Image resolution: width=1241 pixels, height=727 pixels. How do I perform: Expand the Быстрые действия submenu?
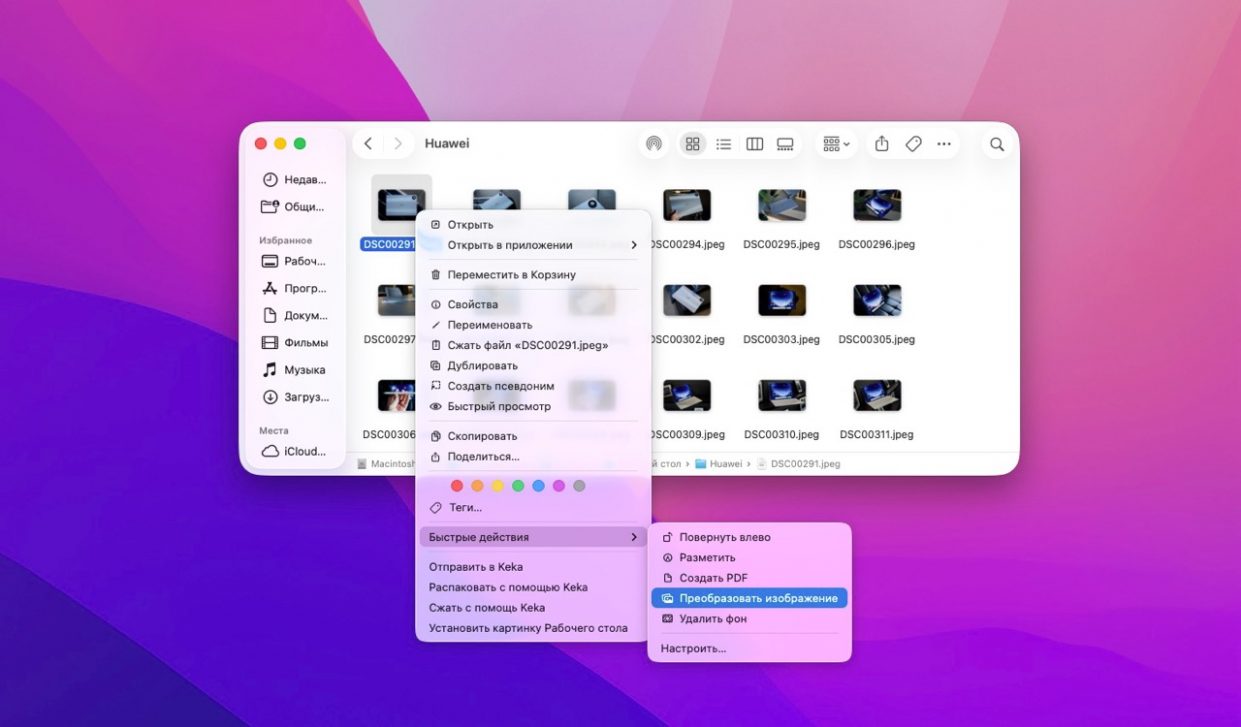click(533, 537)
